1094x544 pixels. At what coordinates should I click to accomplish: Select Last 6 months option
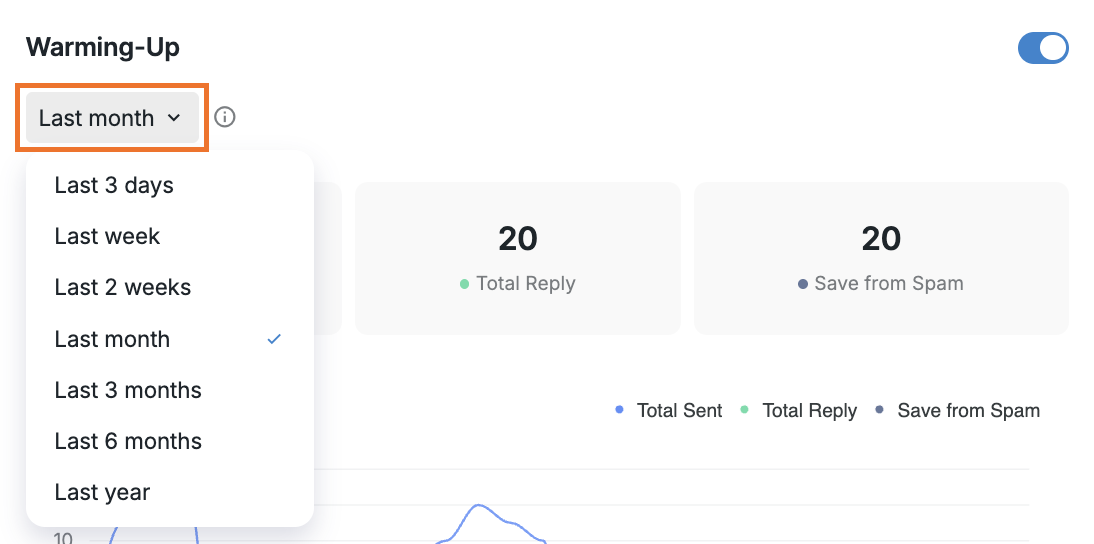pyautogui.click(x=128, y=441)
